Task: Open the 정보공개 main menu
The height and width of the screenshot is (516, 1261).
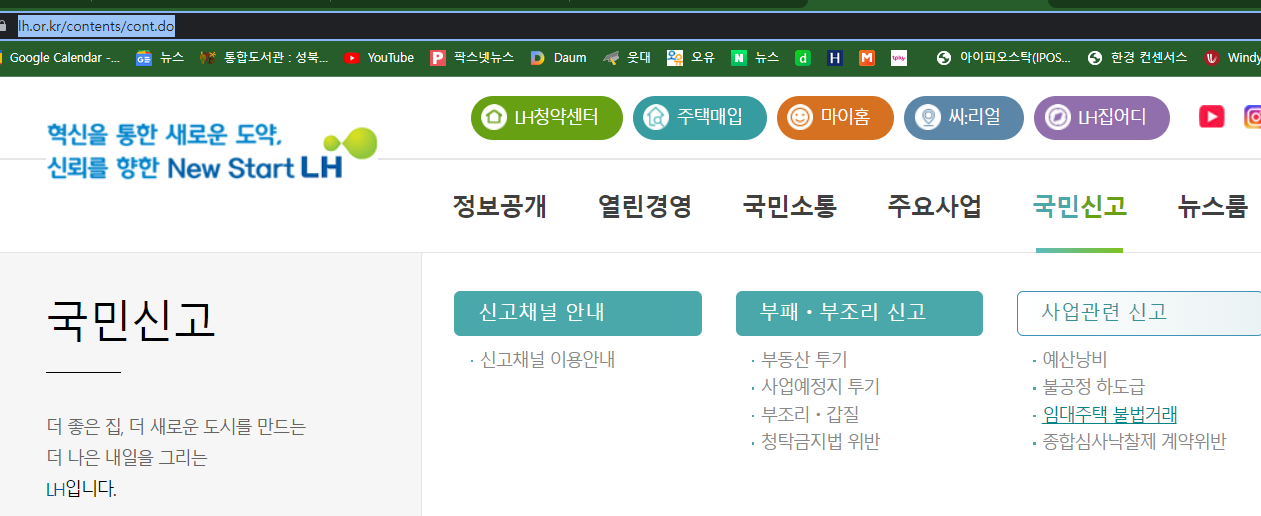Action: pos(499,207)
